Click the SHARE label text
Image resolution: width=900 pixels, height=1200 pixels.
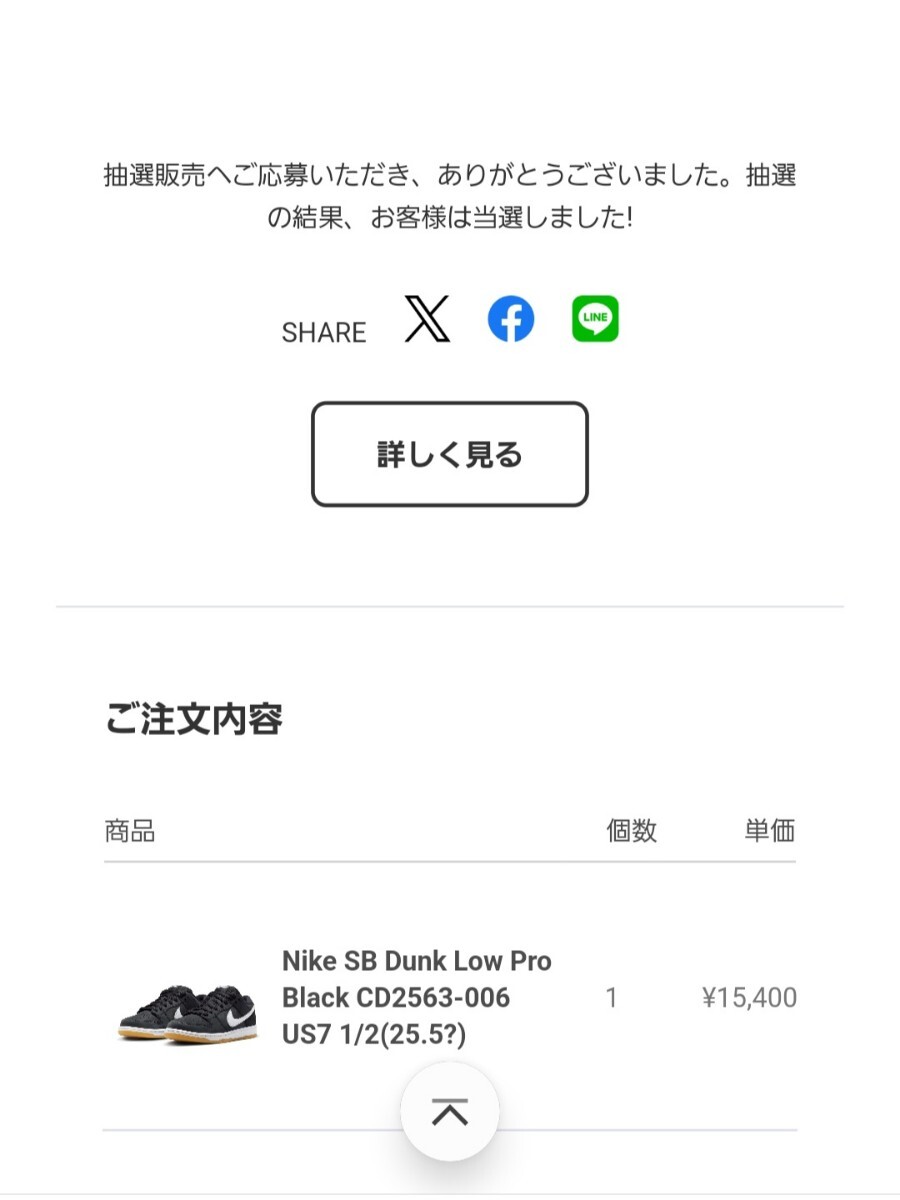[x=324, y=333]
